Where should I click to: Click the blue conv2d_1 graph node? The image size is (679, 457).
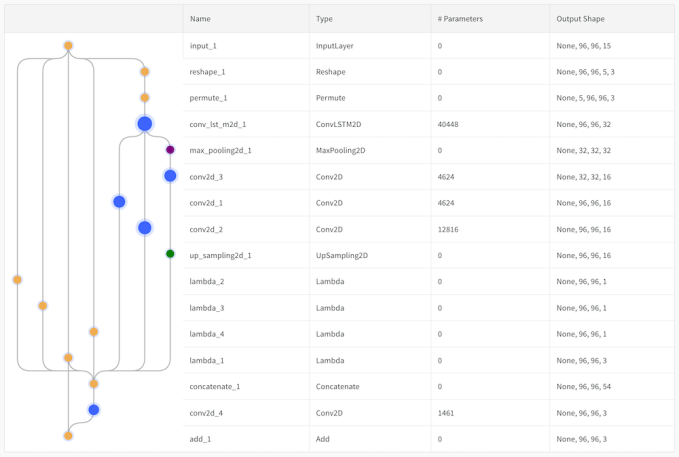click(119, 202)
